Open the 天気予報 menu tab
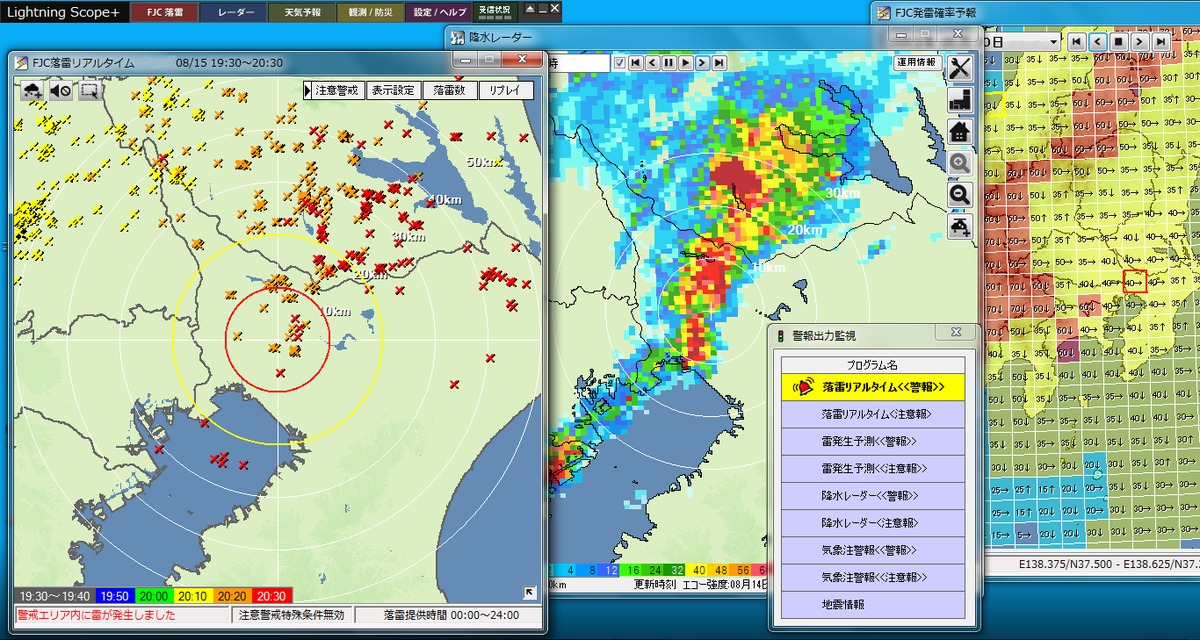Viewport: 1200px width, 640px height. 302,13
